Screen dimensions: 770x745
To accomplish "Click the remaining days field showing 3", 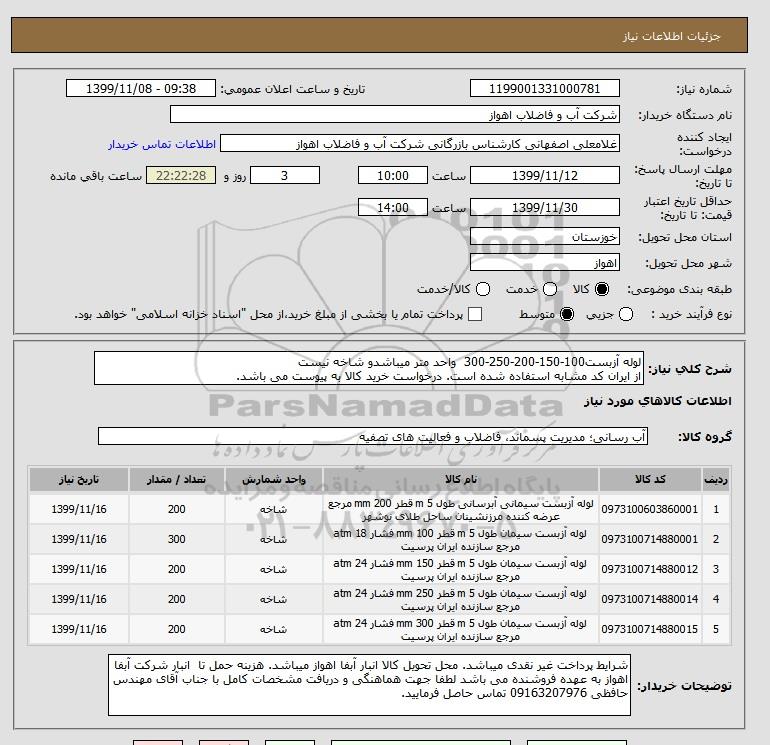I will pyautogui.click(x=285, y=175).
